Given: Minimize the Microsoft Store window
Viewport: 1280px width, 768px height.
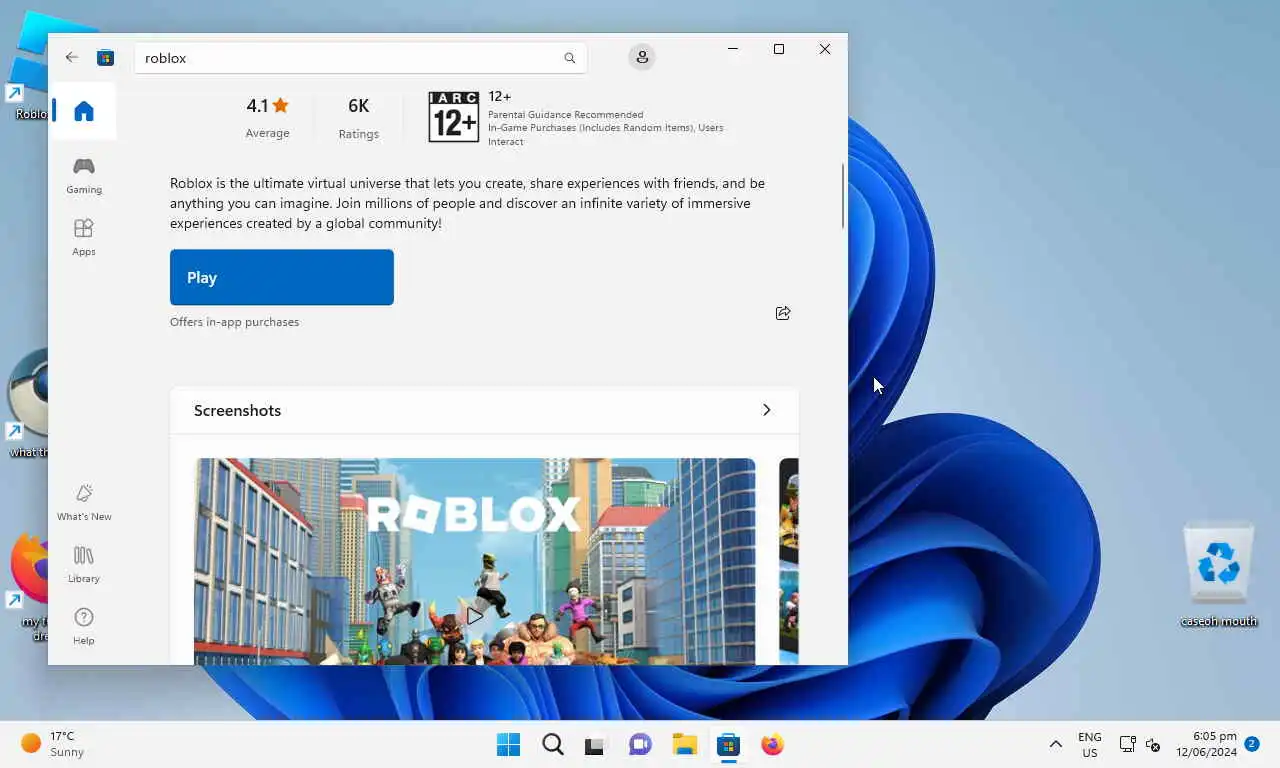Looking at the screenshot, I should [733, 49].
